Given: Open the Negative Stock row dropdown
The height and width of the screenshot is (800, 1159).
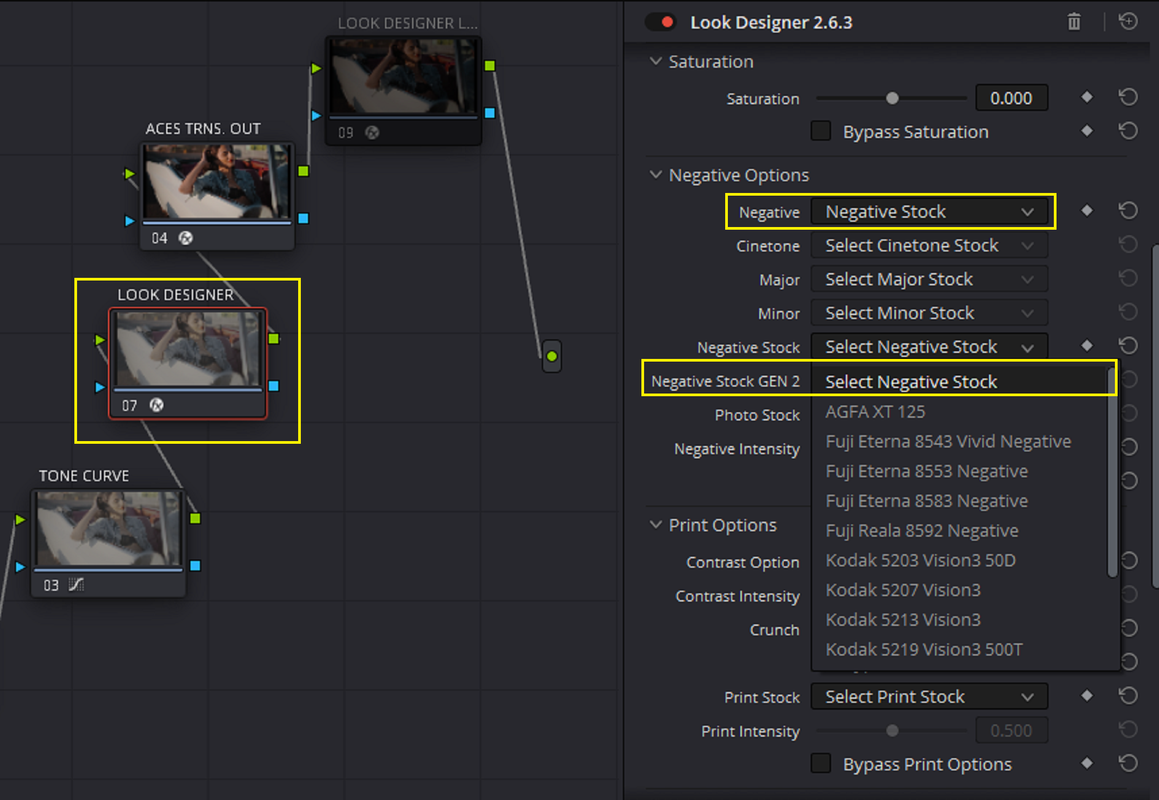Looking at the screenshot, I should pyautogui.click(x=929, y=347).
